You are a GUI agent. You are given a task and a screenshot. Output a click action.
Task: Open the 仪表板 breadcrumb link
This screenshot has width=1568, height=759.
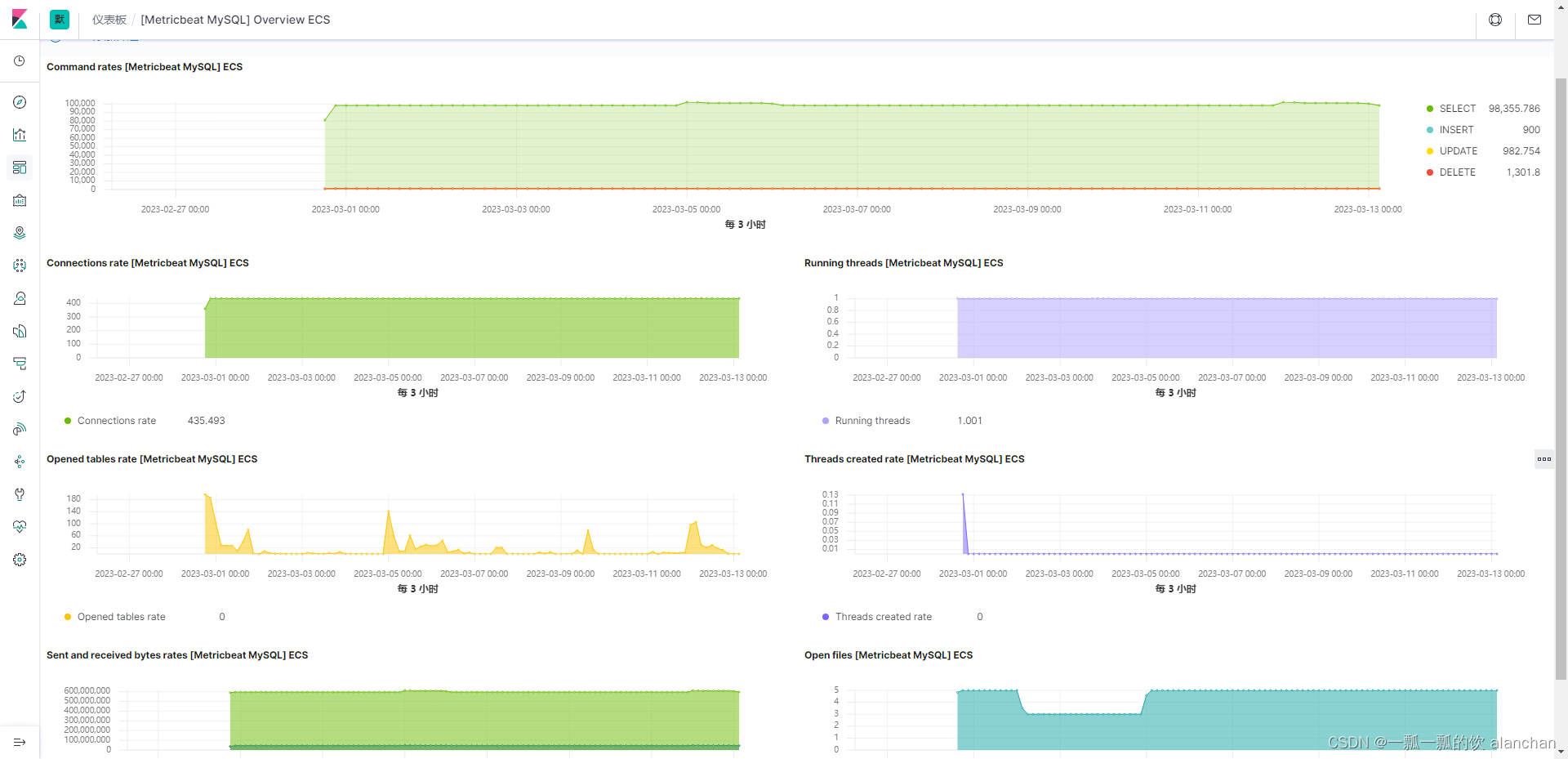[109, 19]
